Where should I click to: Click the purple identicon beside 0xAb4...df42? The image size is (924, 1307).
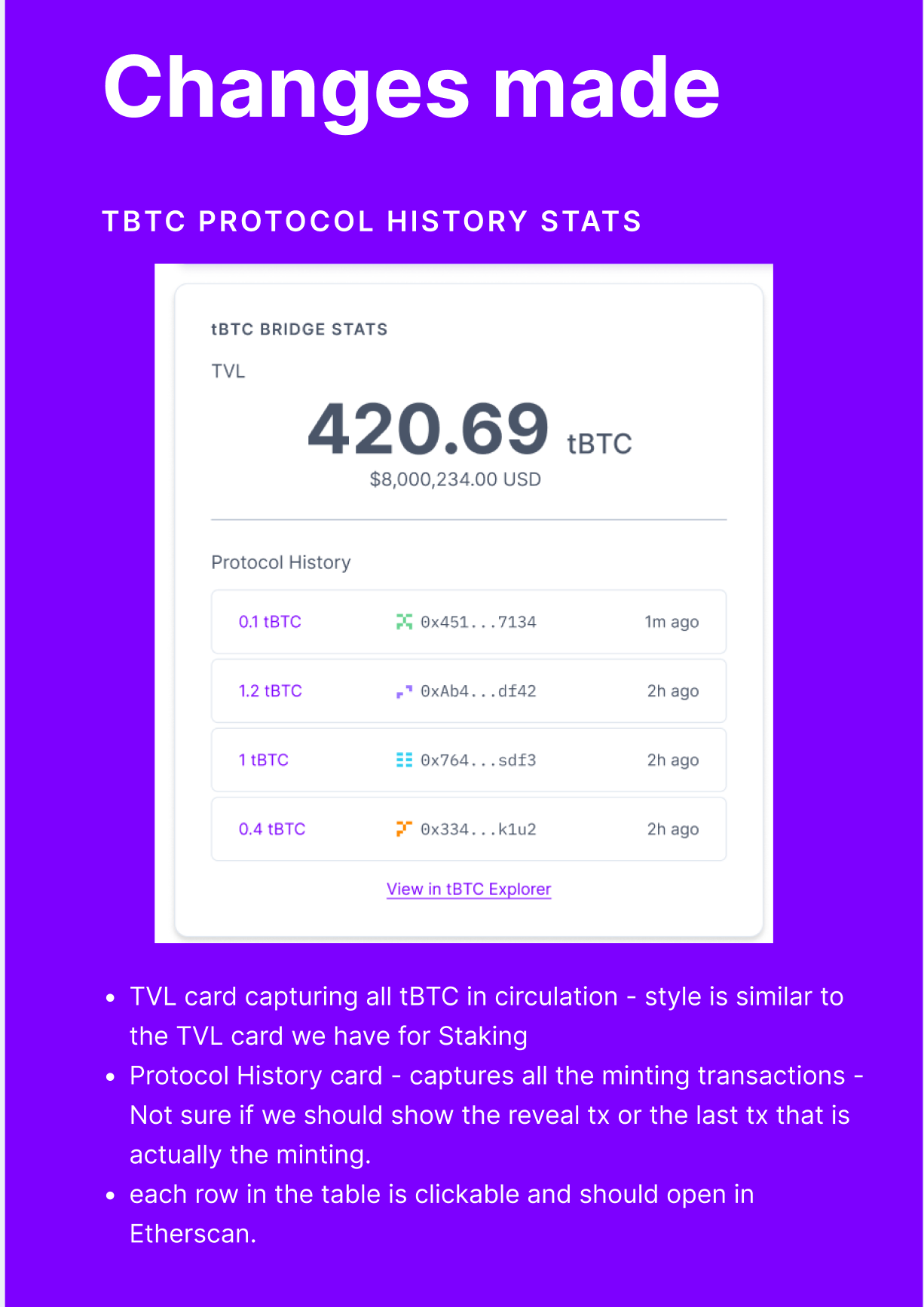point(404,691)
